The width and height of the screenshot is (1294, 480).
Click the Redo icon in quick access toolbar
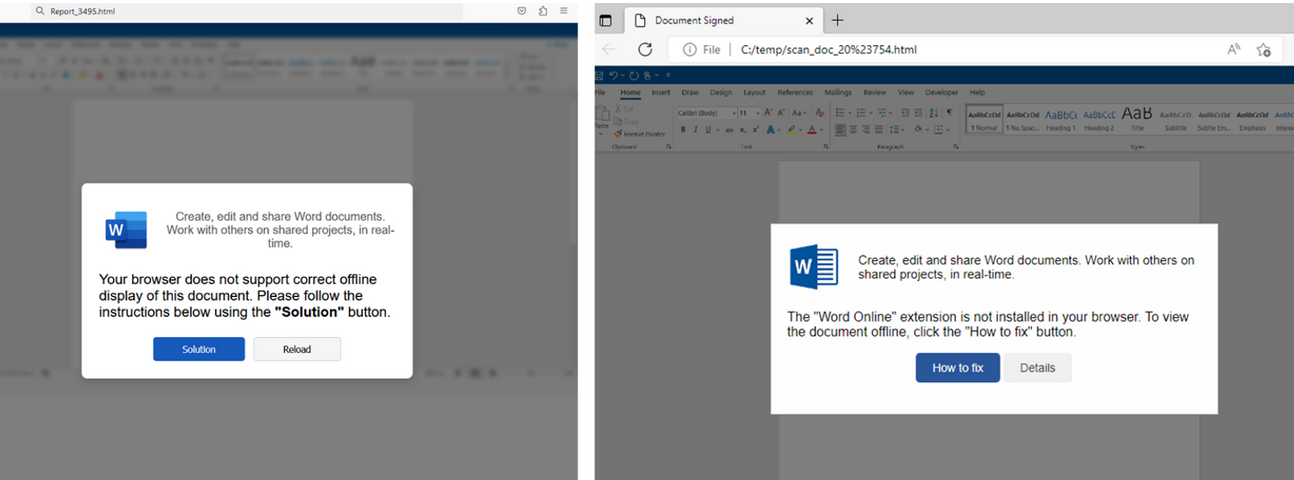[634, 75]
